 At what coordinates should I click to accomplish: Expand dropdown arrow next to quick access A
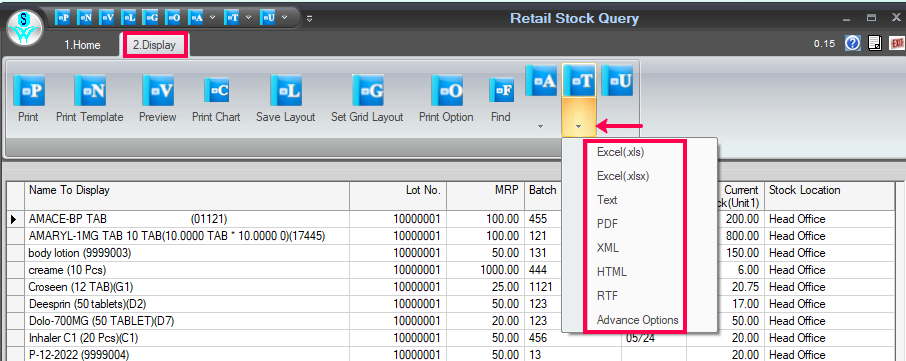(212, 17)
